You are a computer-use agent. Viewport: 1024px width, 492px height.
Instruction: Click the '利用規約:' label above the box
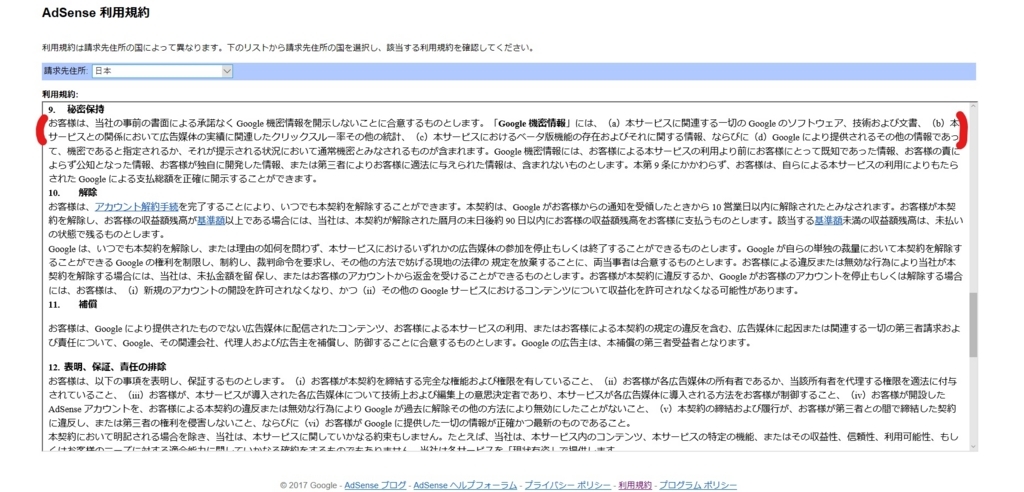(x=61, y=93)
